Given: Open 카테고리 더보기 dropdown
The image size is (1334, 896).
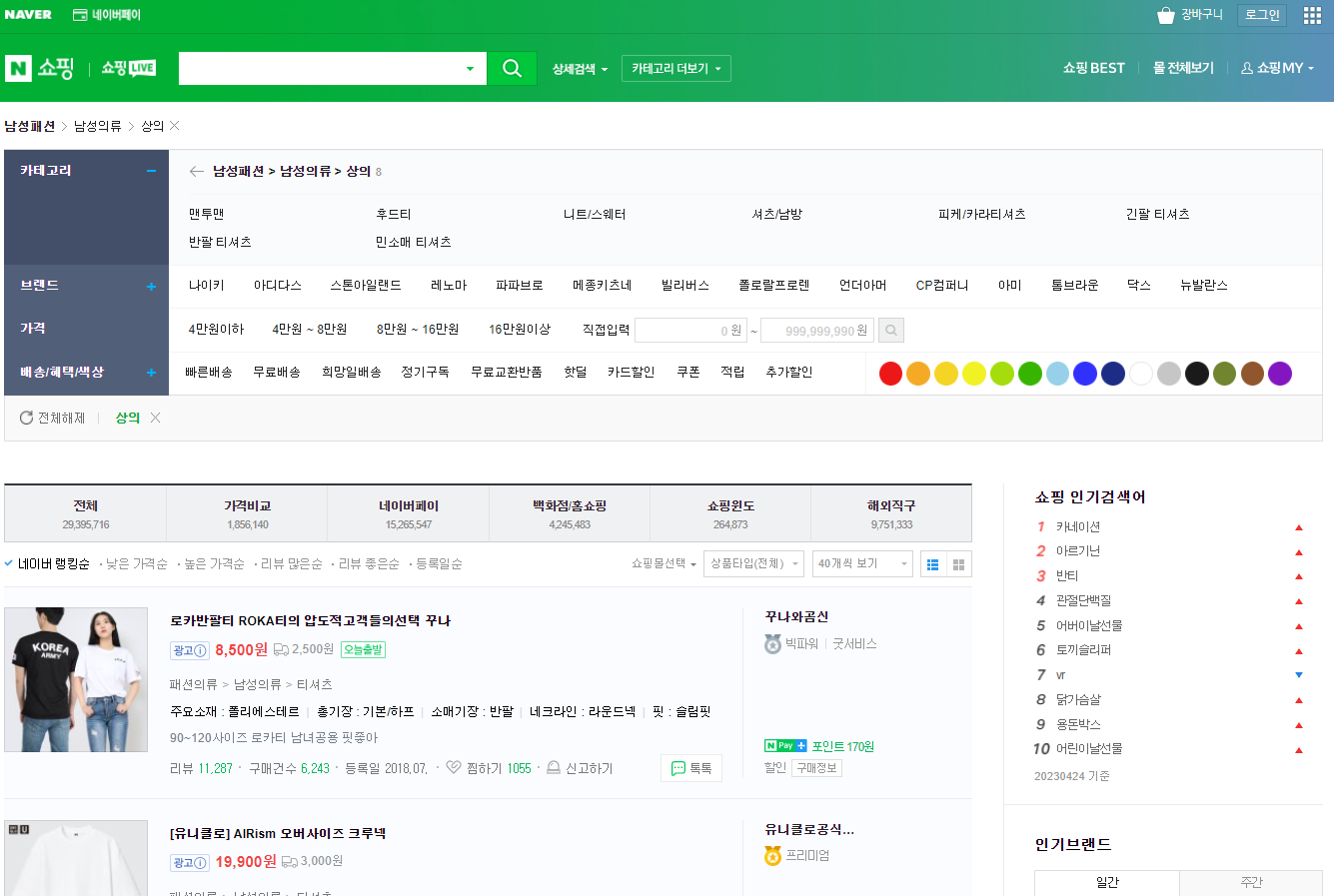Looking at the screenshot, I should (x=676, y=68).
